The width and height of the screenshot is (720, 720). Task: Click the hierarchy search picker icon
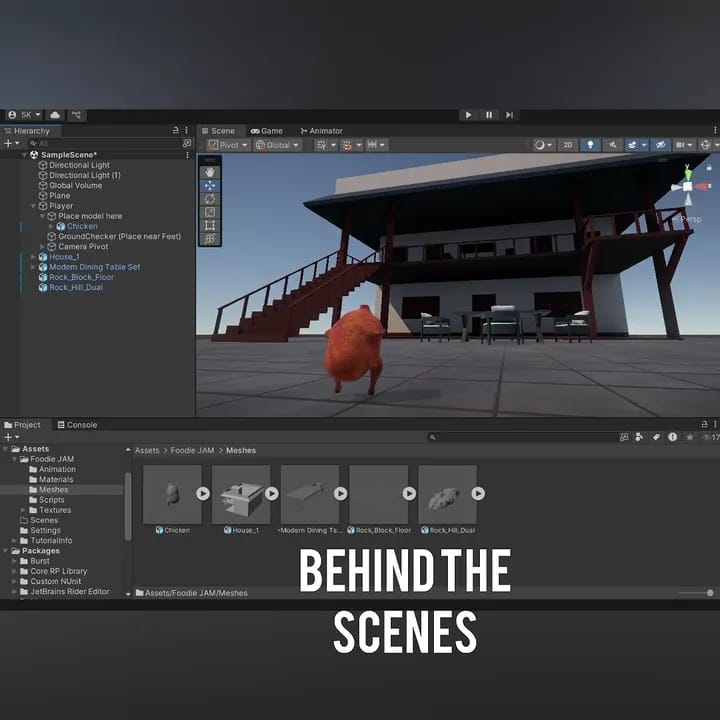[186, 144]
